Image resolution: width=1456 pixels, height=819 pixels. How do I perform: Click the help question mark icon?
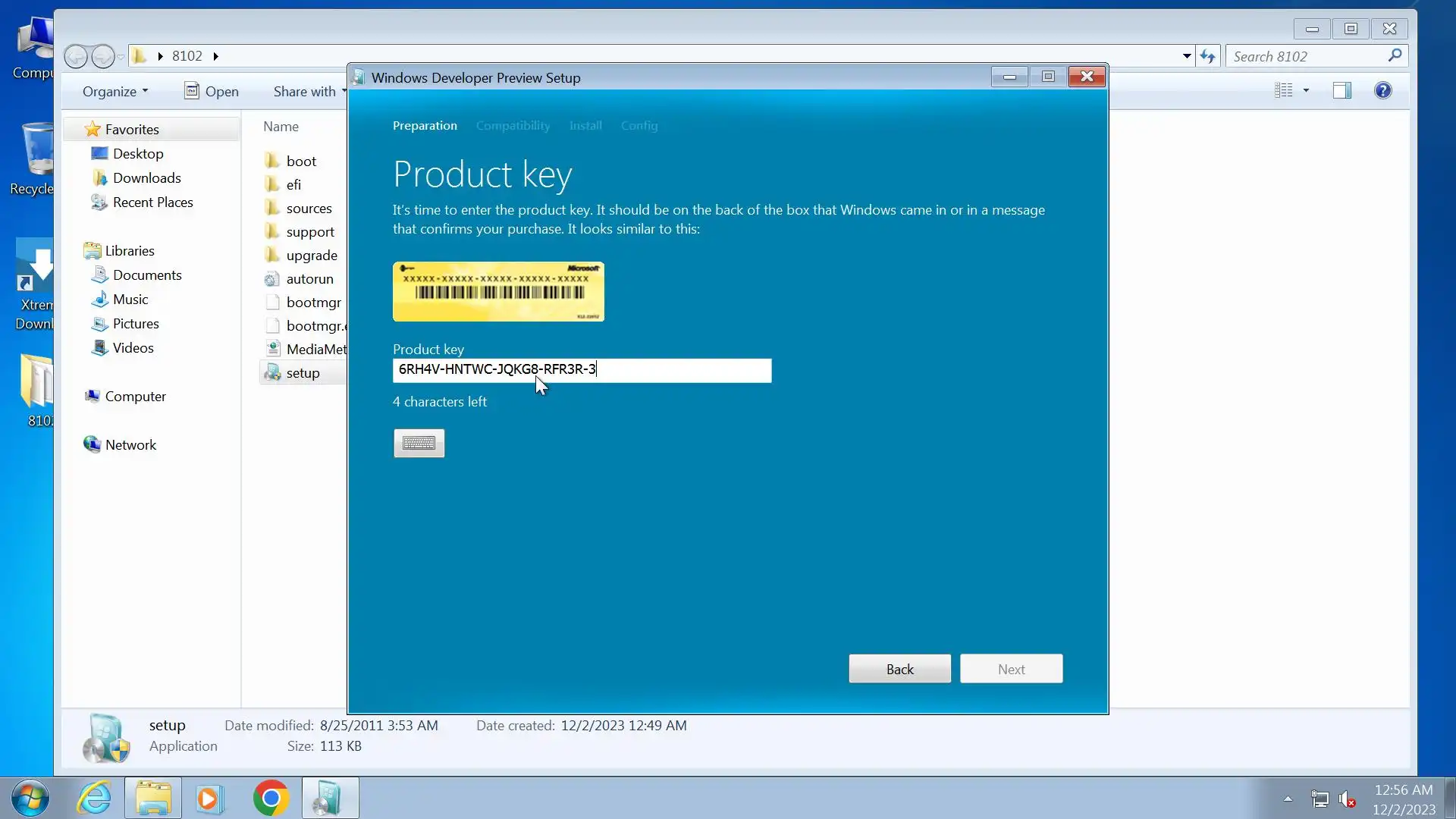(1382, 91)
